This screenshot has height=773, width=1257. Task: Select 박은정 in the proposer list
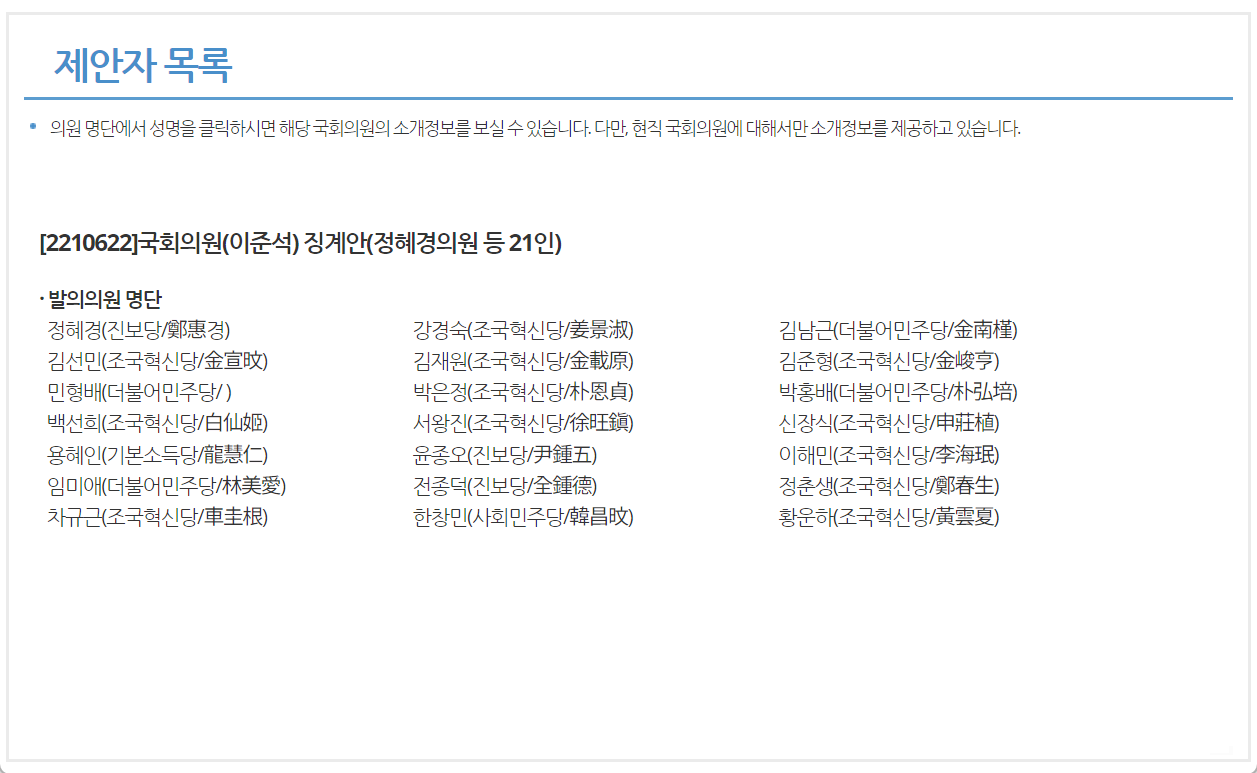pyautogui.click(x=523, y=392)
